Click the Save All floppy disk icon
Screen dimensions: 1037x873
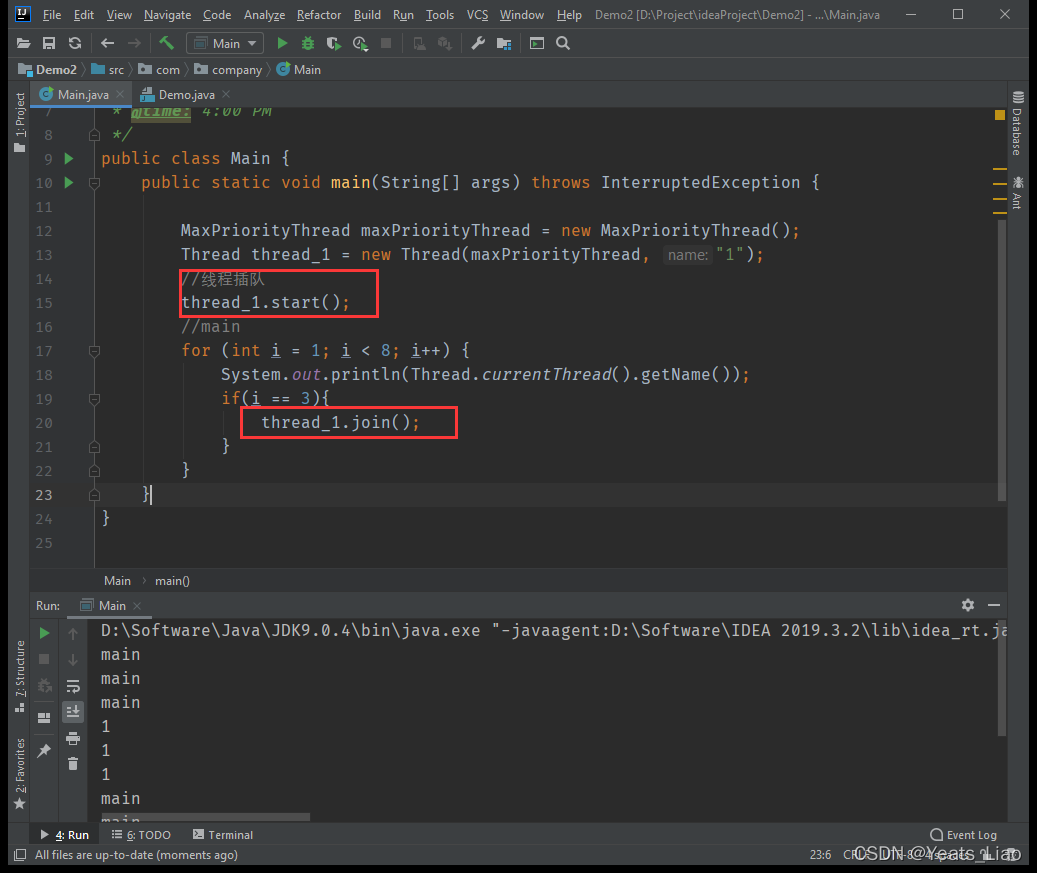coord(49,43)
